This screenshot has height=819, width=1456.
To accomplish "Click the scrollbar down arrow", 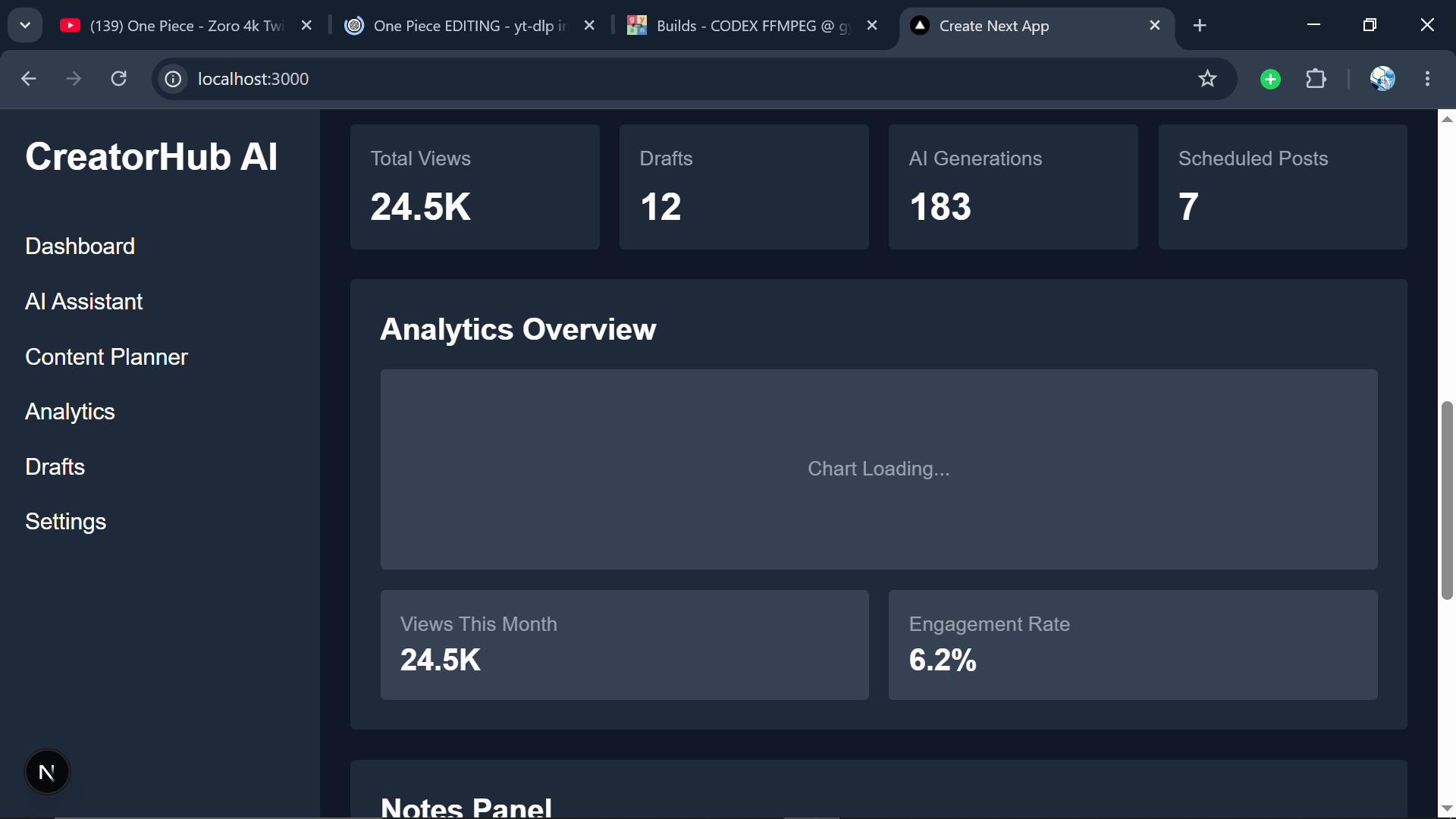I will click(1447, 808).
